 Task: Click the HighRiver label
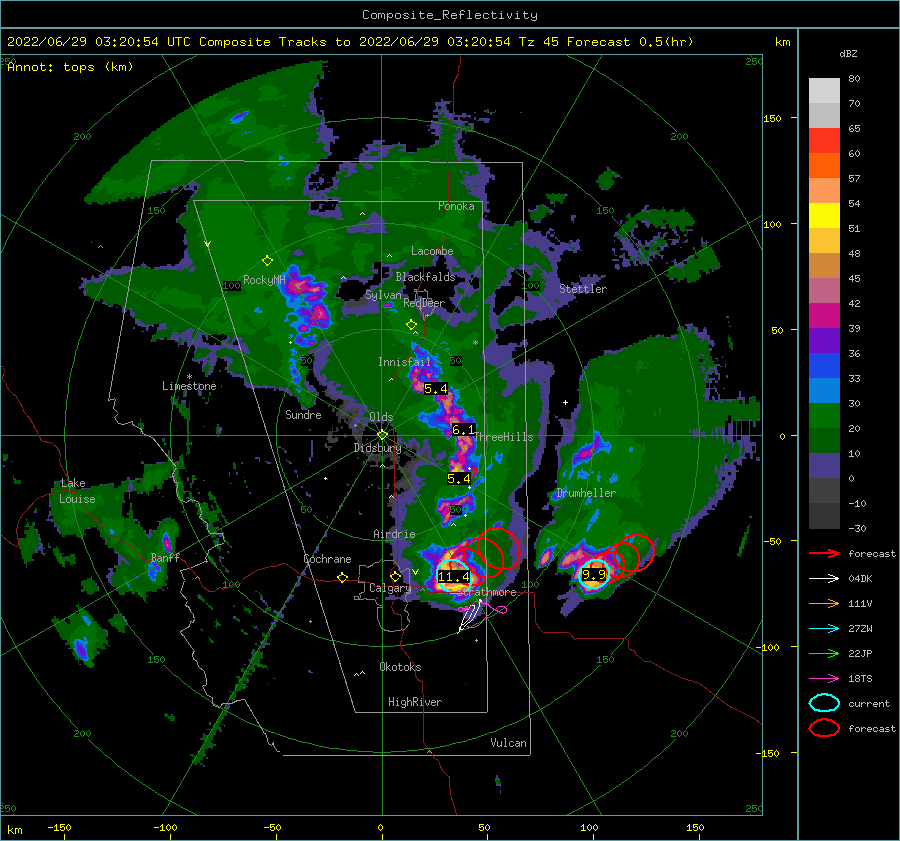coord(415,702)
